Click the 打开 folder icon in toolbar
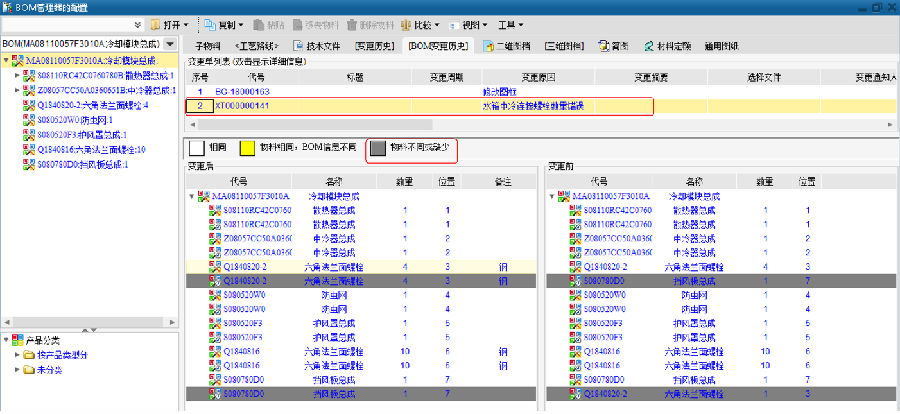The width and height of the screenshot is (900, 414). point(156,24)
